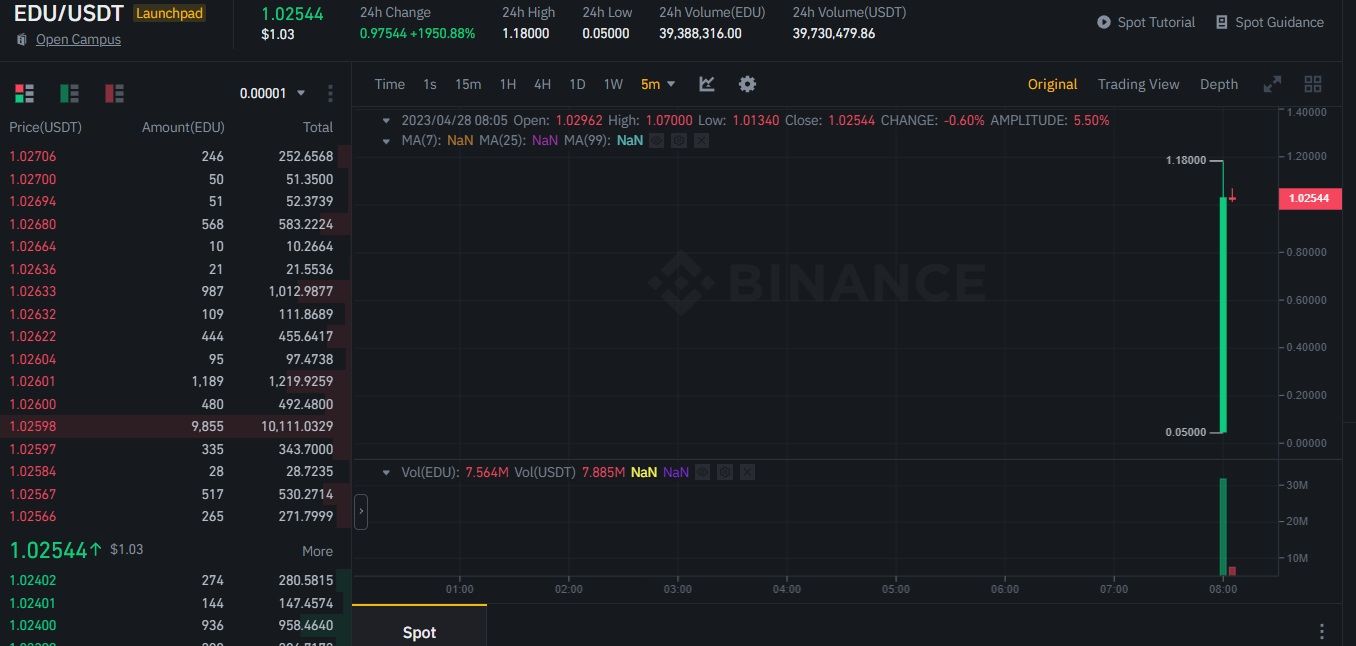Open chart settings gear icon

point(747,84)
